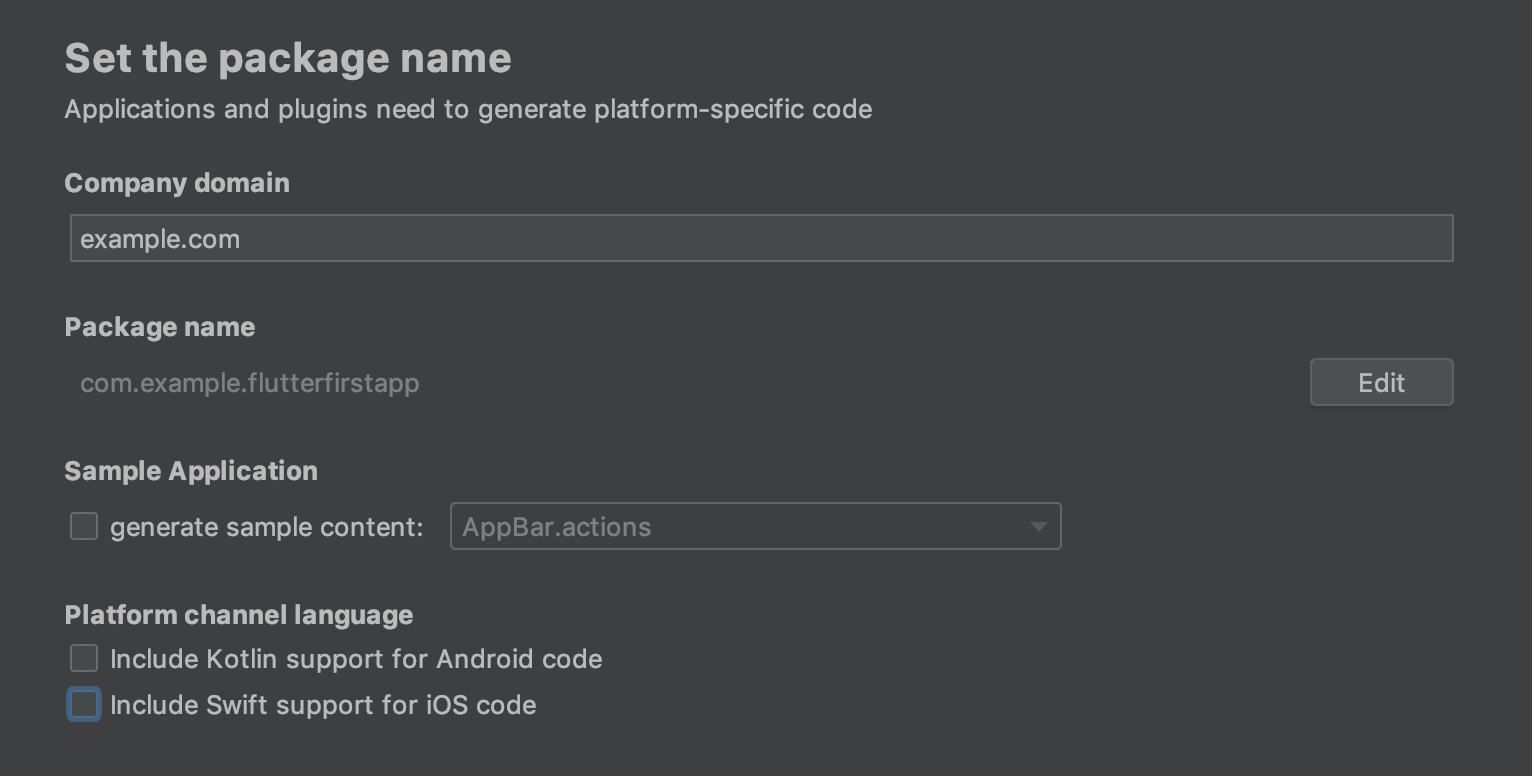The image size is (1532, 776).
Task: Click the Edit button for package name
Action: 1381,383
